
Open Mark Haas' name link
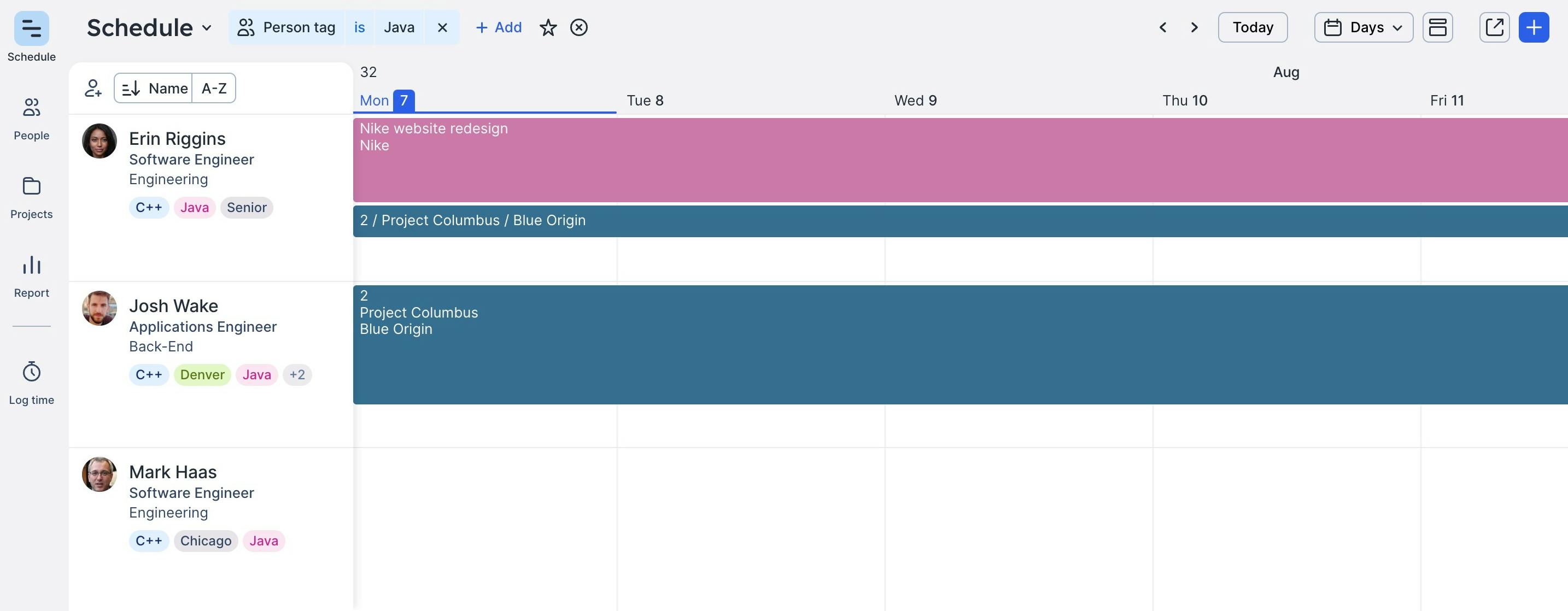tap(173, 472)
